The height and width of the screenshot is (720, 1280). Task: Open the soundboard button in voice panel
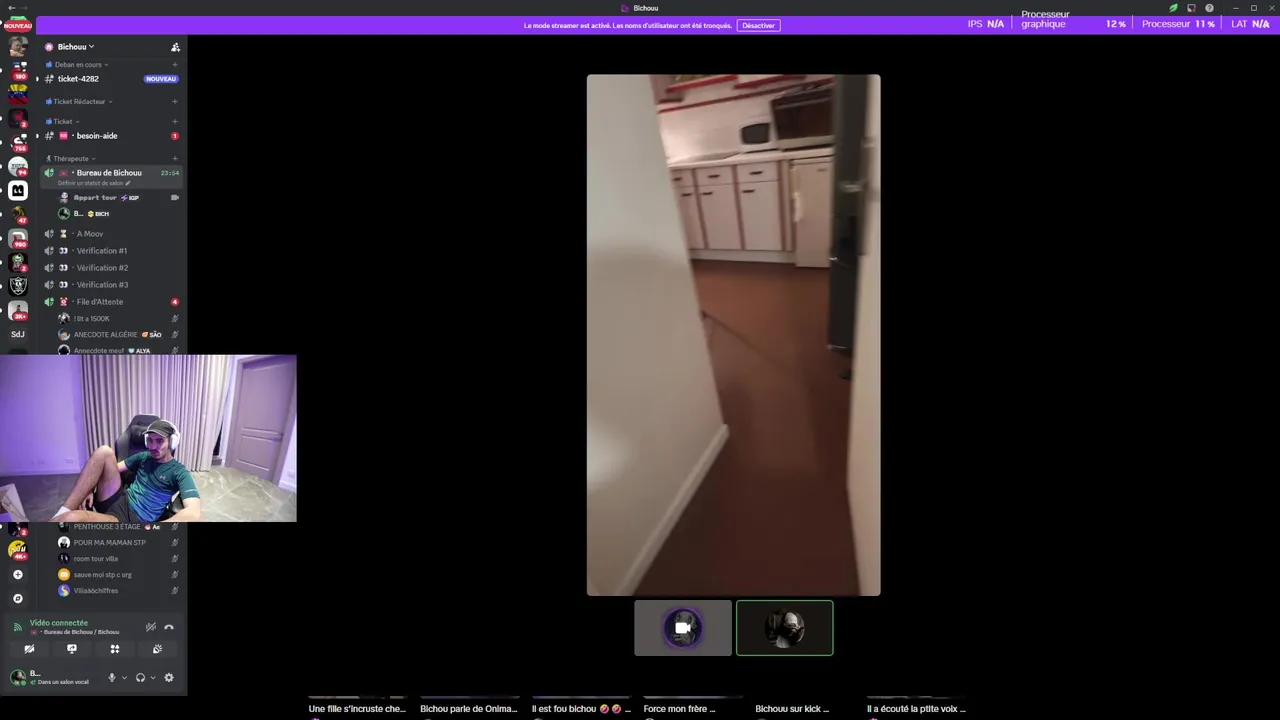click(x=157, y=649)
